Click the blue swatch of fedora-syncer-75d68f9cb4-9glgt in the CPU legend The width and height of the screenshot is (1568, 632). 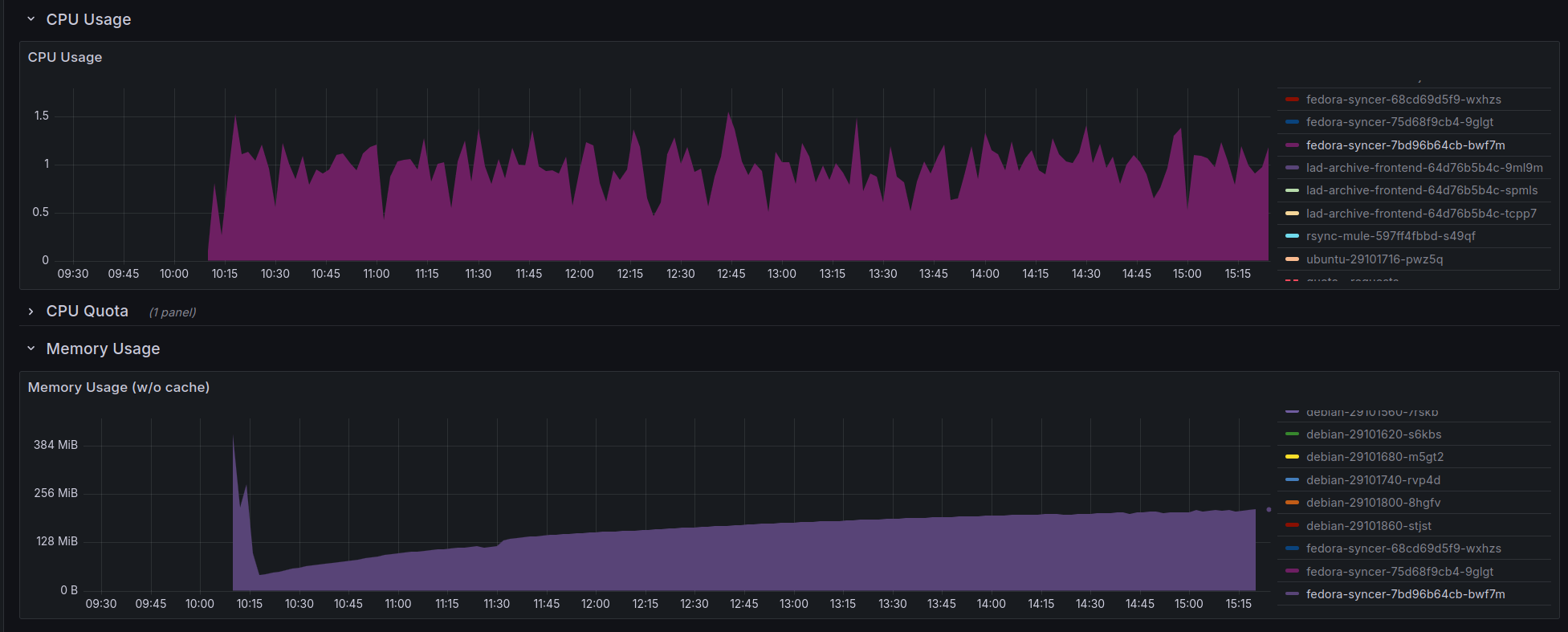click(x=1292, y=122)
